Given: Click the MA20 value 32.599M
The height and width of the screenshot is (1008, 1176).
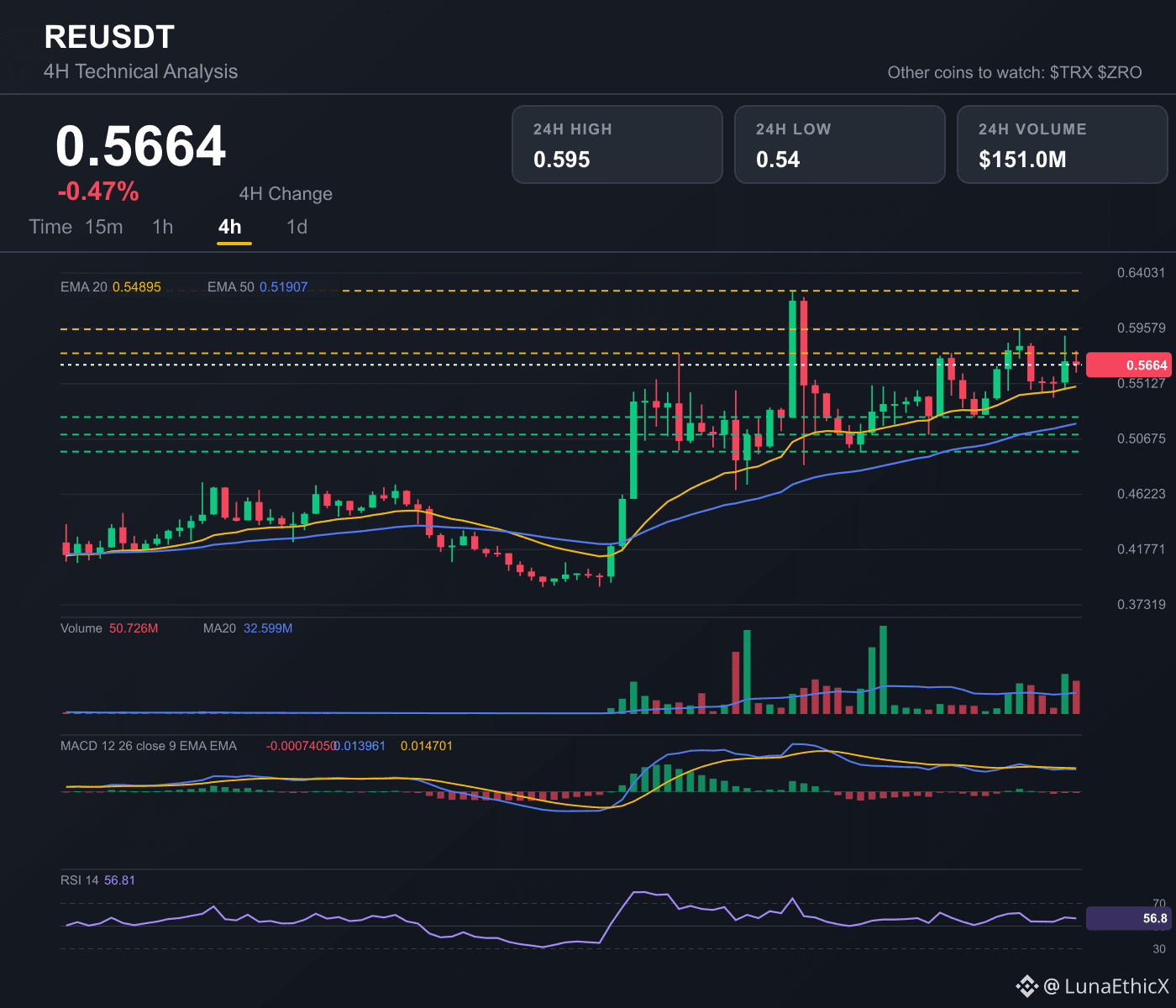Looking at the screenshot, I should pos(268,628).
